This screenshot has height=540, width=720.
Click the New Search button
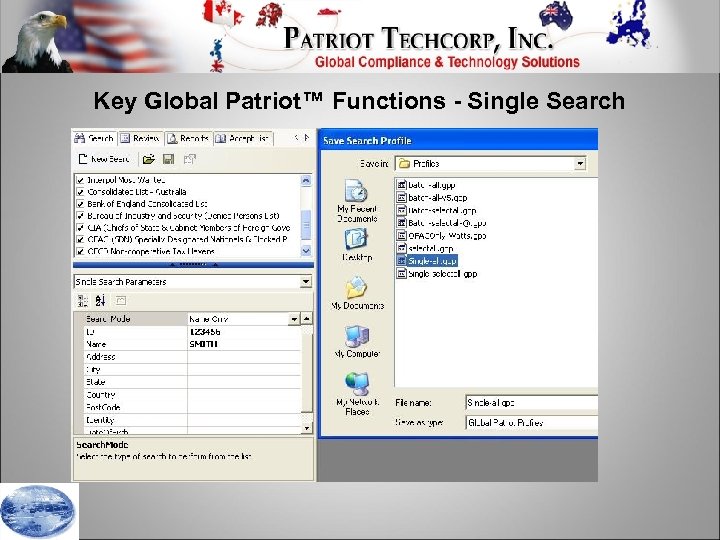pos(104,159)
